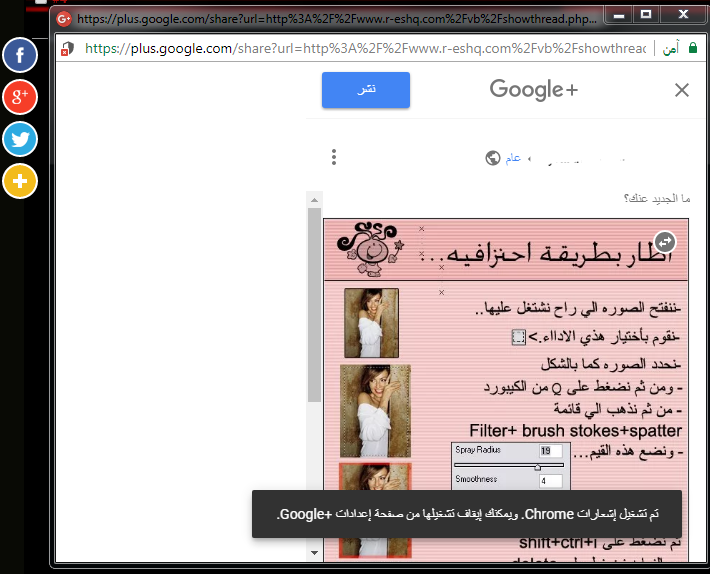
Task: Click the red-bordered photo thumbnail
Action: pyautogui.click(x=375, y=510)
